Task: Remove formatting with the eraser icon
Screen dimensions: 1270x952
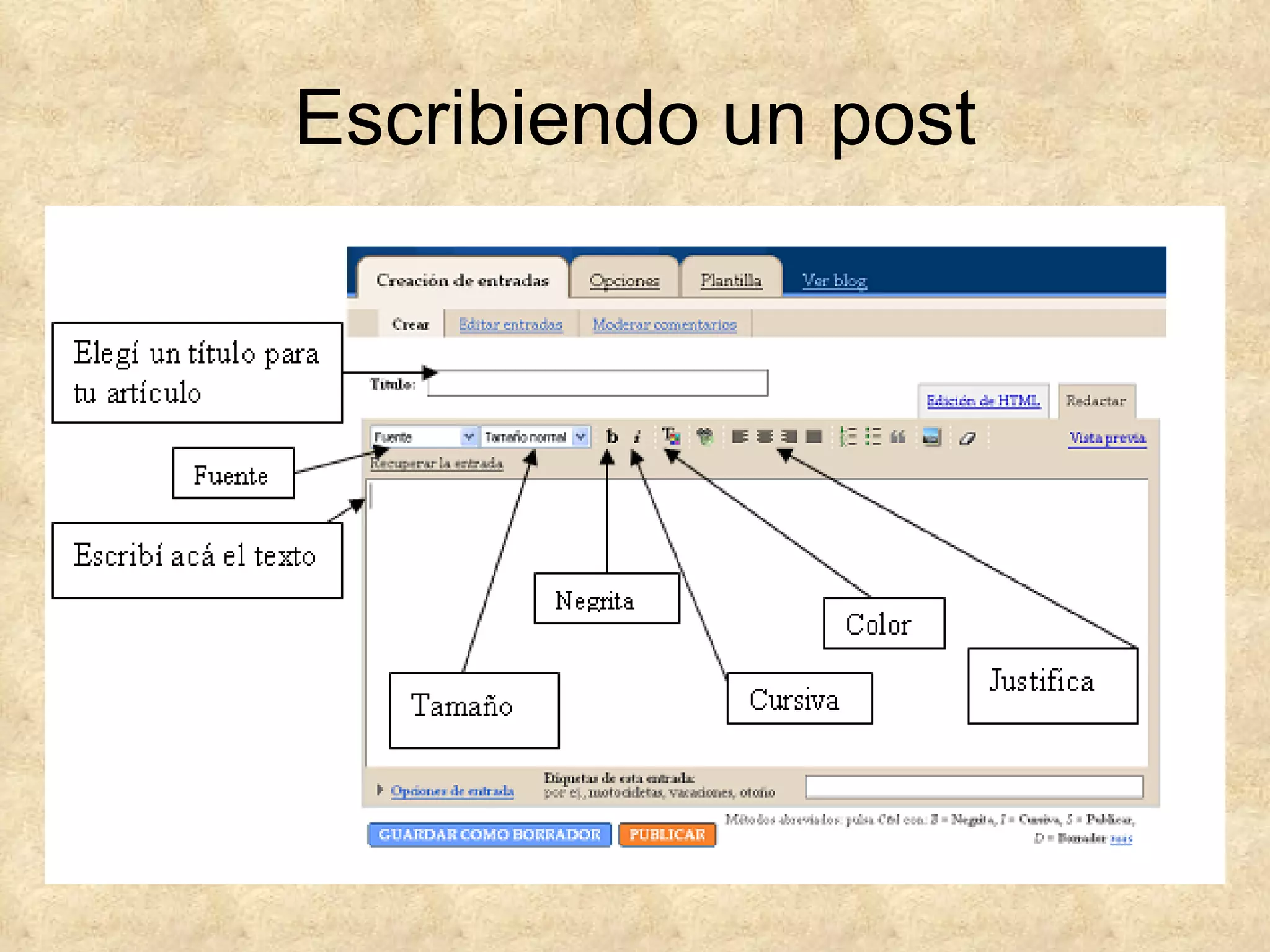Action: 967,438
